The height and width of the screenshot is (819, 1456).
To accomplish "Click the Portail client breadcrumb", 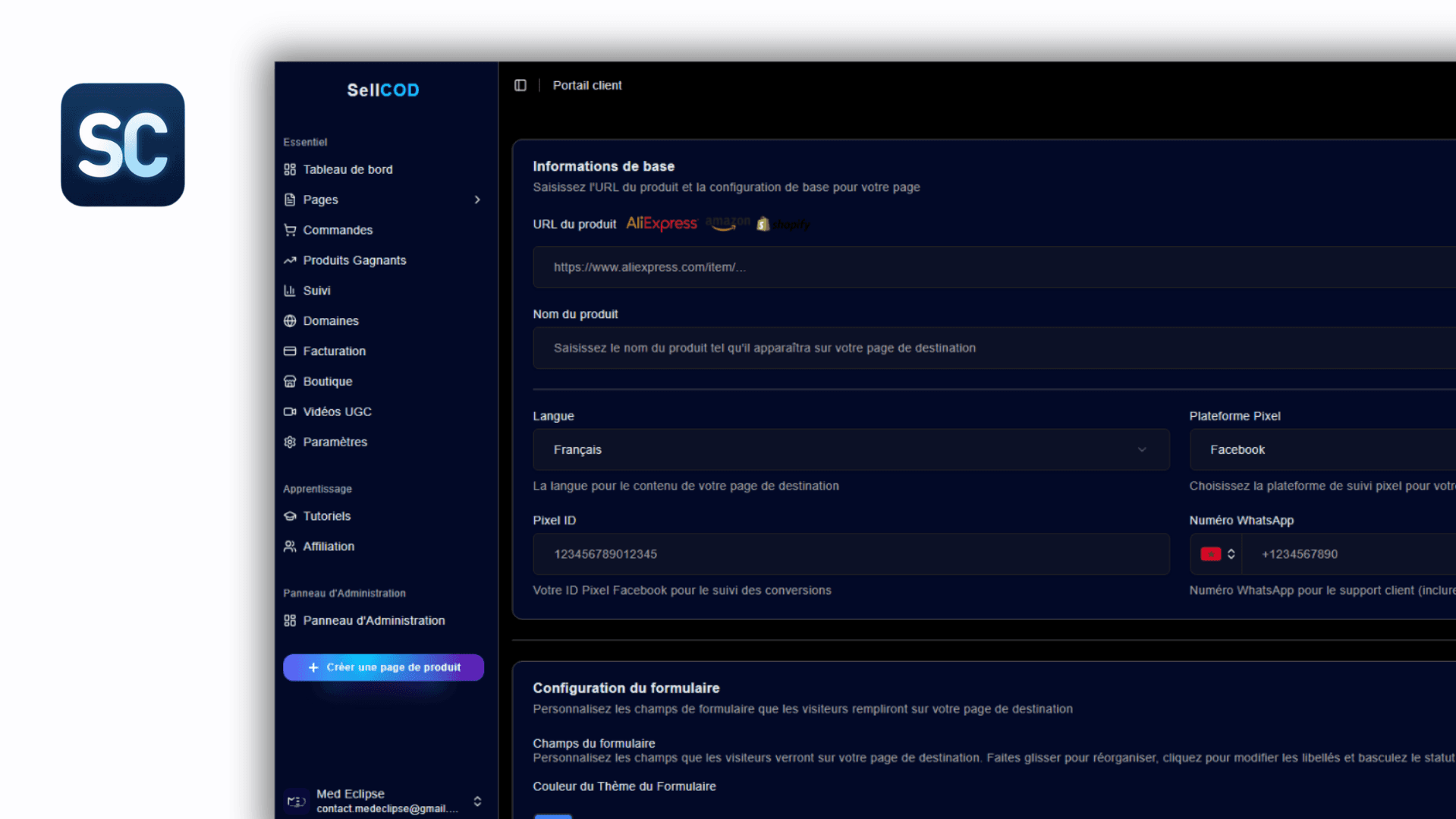I will 587,85.
